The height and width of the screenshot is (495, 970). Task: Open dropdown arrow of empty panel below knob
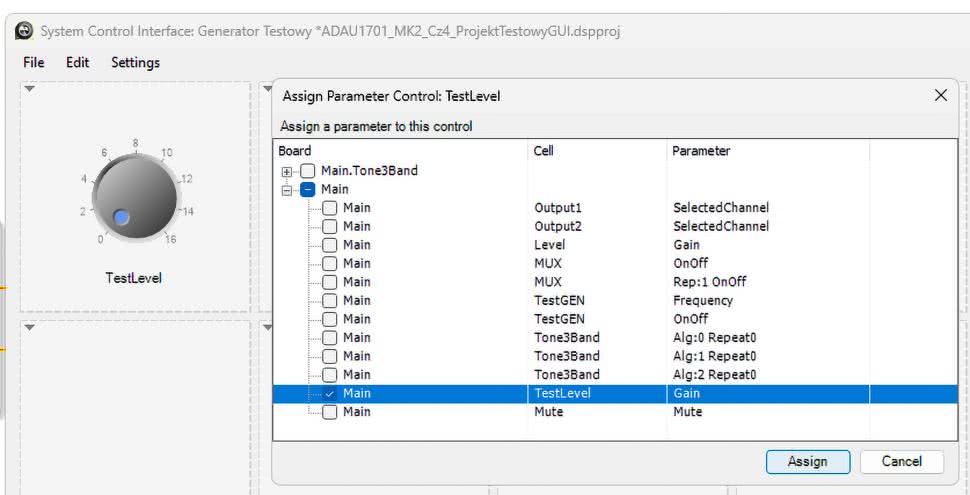[30, 328]
